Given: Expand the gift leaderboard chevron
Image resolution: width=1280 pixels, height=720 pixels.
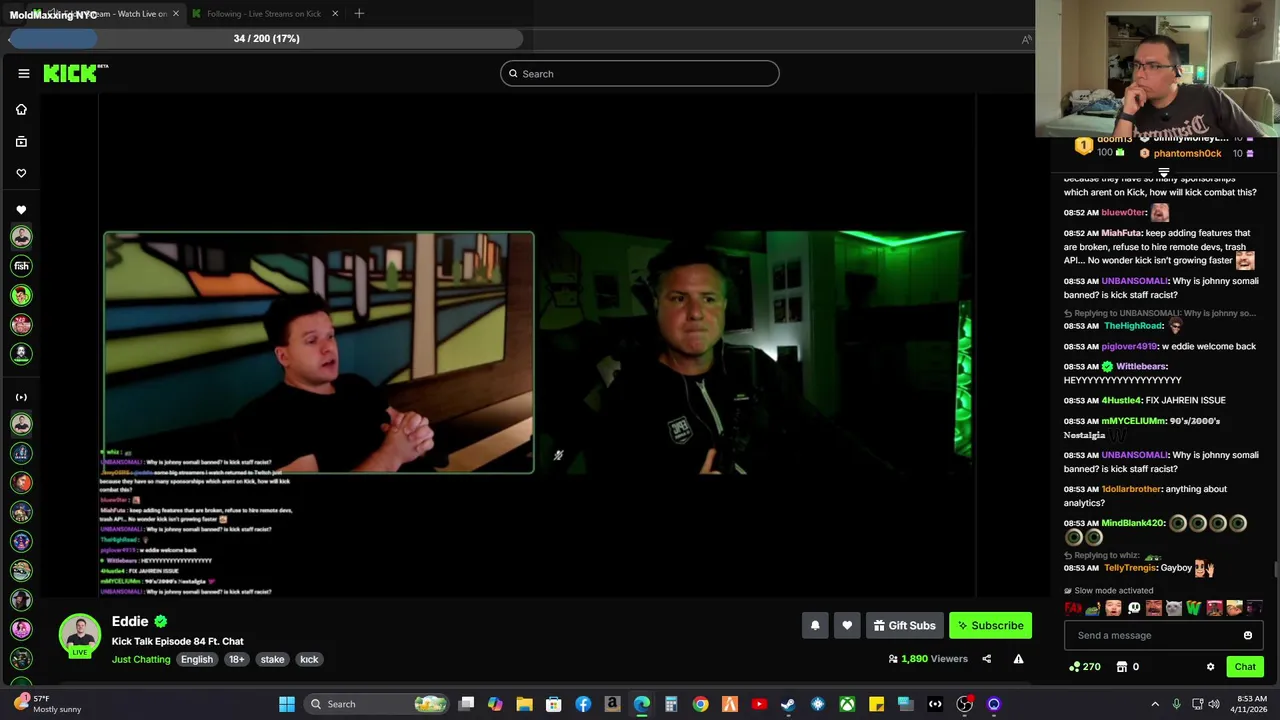Looking at the screenshot, I should pos(1164,173).
